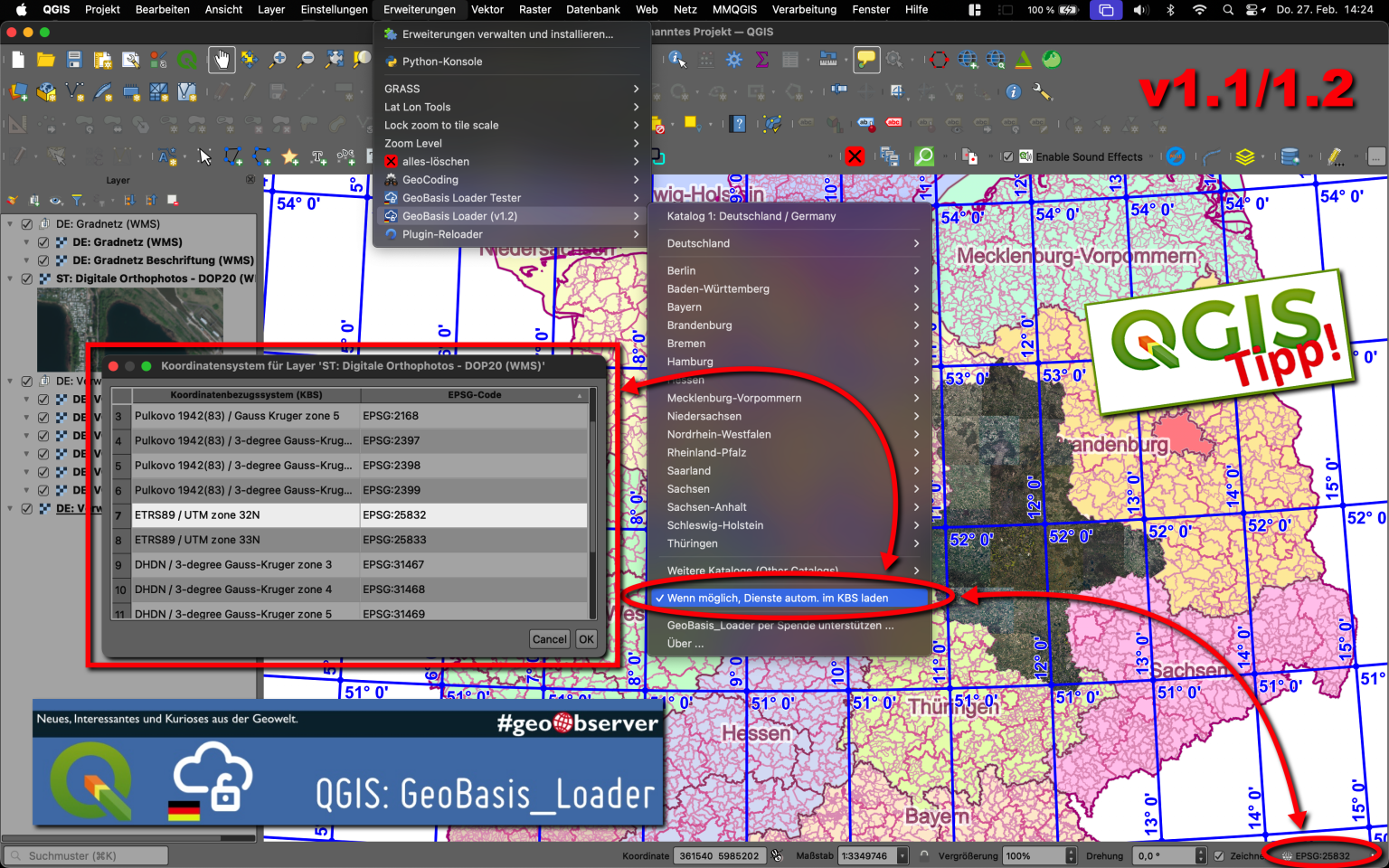1389x868 pixels.
Task: Uncheck Enable Sound Effects
Action: (x=1007, y=156)
